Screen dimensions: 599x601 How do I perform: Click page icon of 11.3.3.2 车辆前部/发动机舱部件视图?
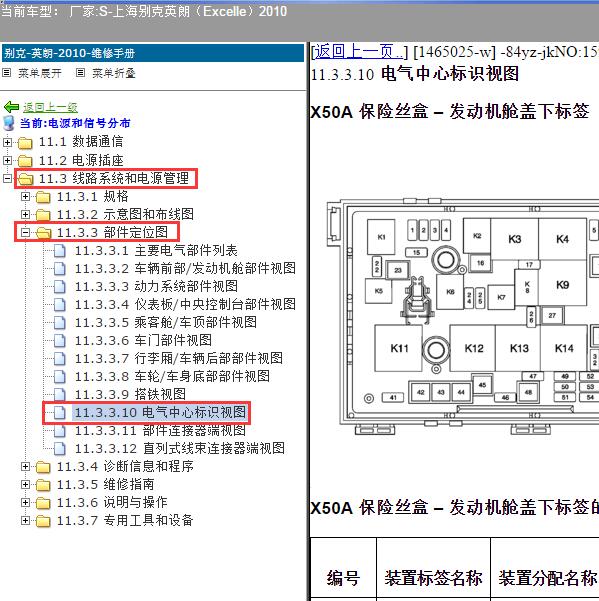[59, 269]
